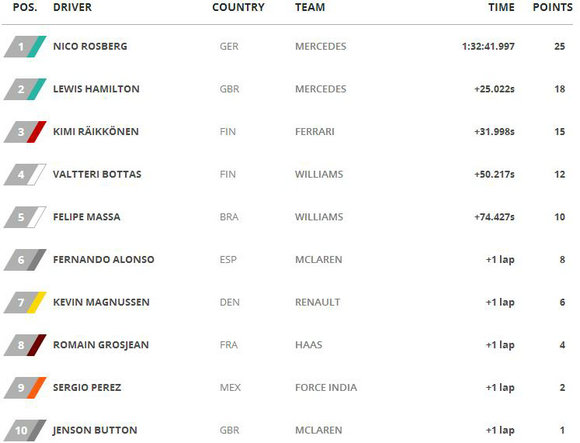
Task: Select the DRIVER column header
Action: pyautogui.click(x=72, y=7)
